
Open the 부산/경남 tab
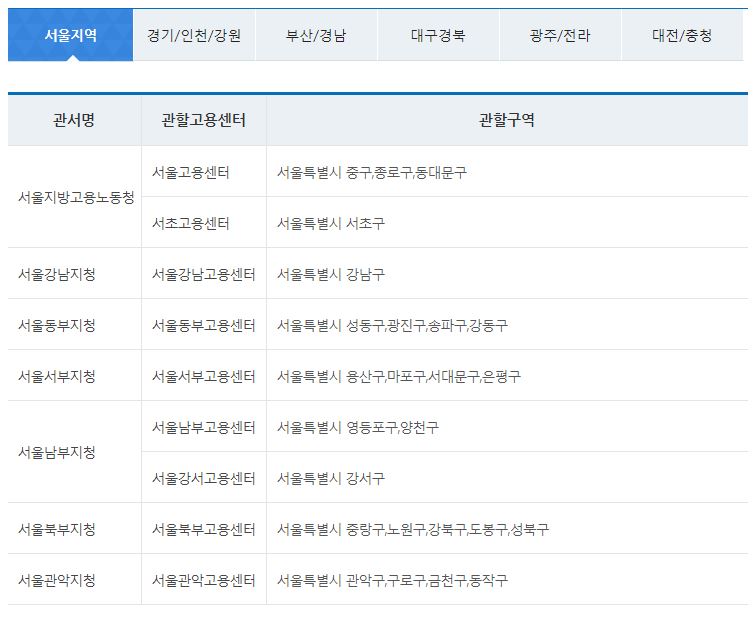[x=316, y=35]
